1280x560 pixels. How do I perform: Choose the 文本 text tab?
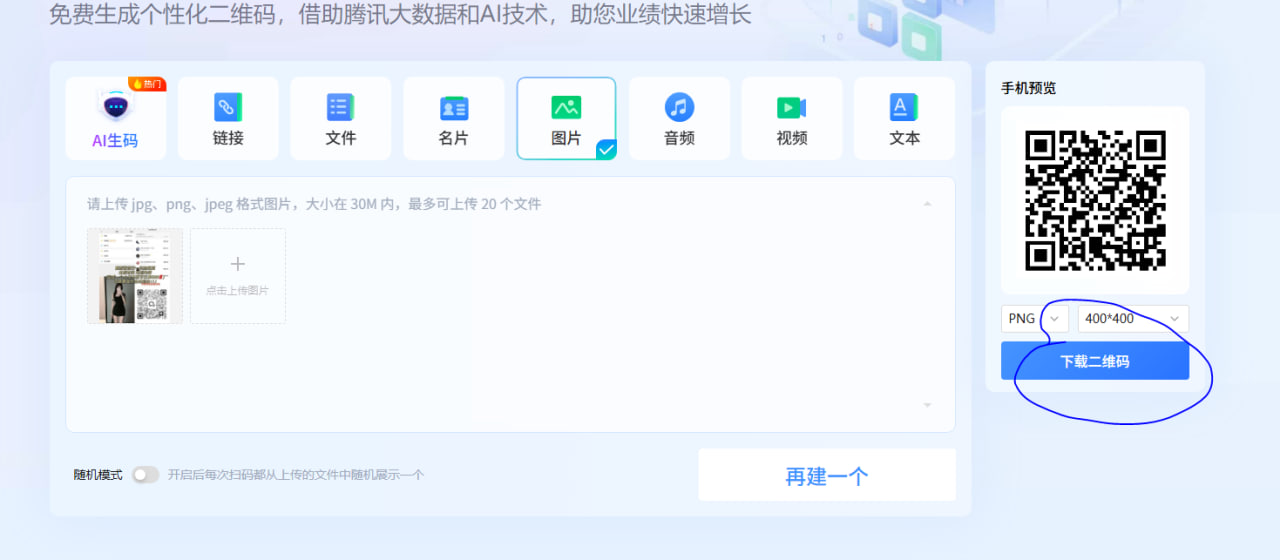(904, 118)
